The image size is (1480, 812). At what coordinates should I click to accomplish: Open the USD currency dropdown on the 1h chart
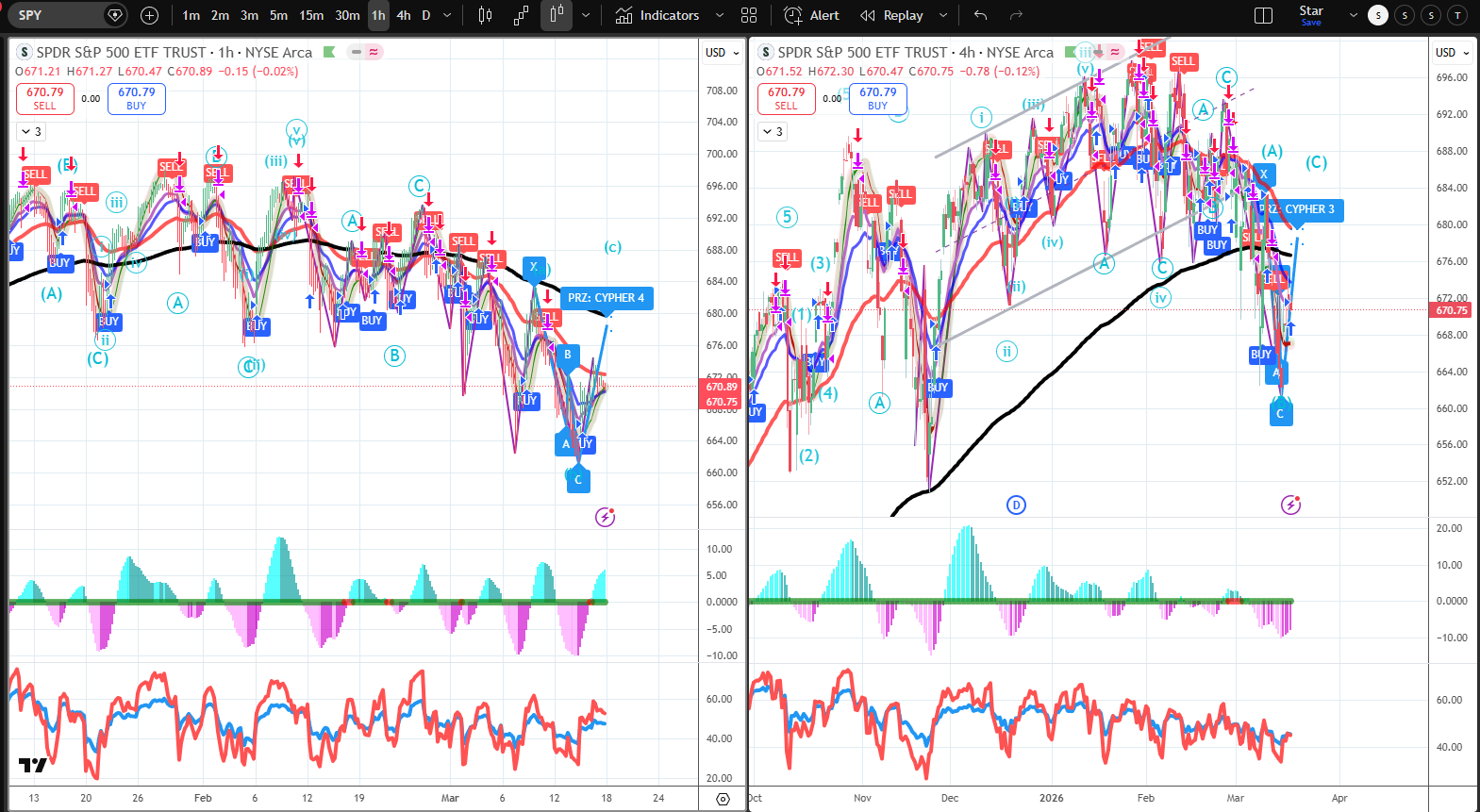722,53
